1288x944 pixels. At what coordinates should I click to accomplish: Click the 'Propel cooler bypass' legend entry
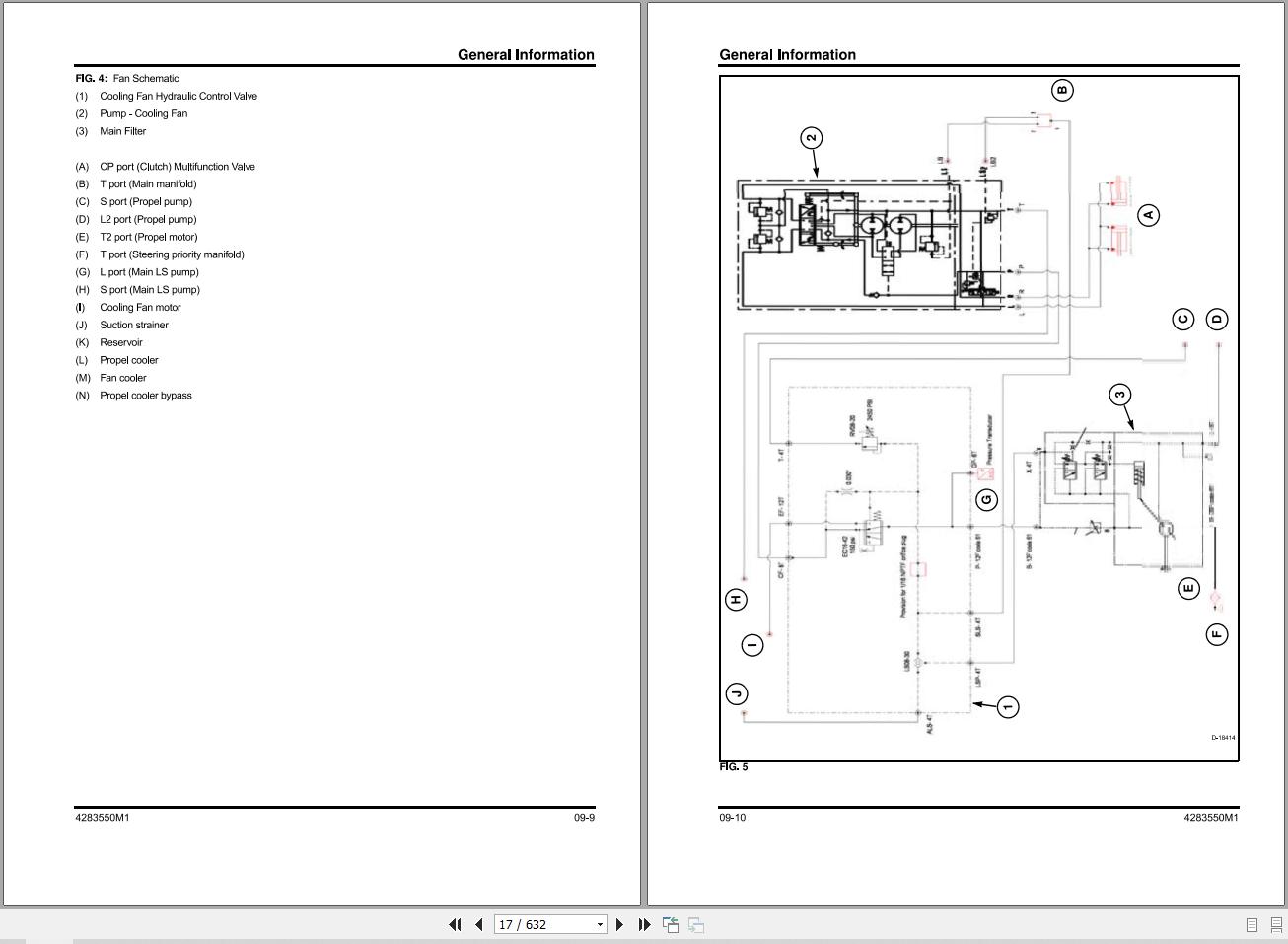pos(145,396)
